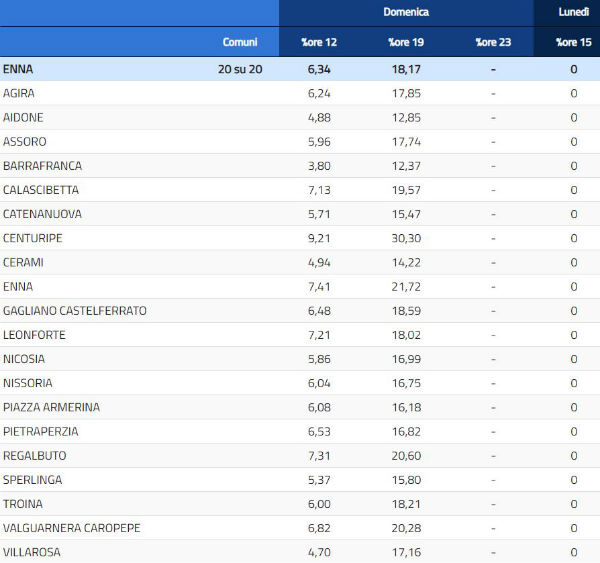Select the NICOSIA name
The image size is (600, 563).
(24, 359)
